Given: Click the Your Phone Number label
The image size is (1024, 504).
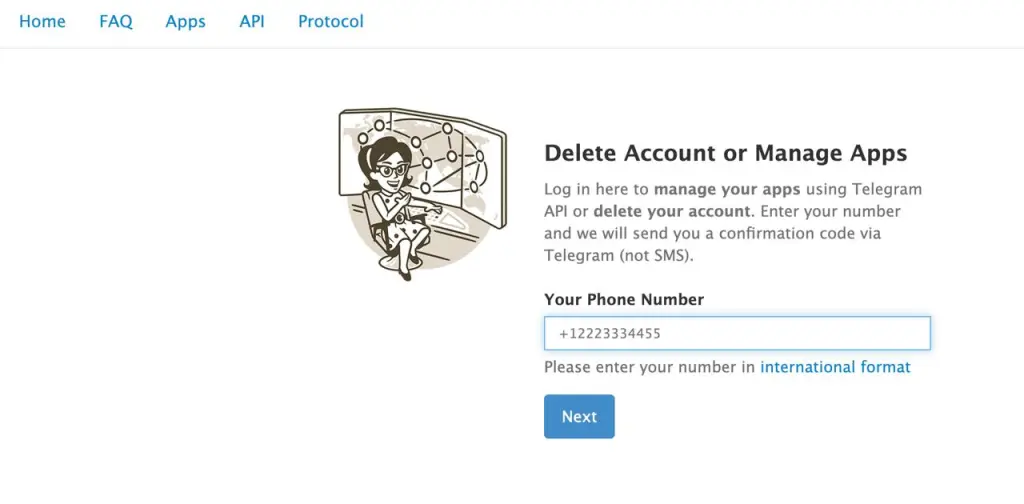Looking at the screenshot, I should [x=624, y=299].
